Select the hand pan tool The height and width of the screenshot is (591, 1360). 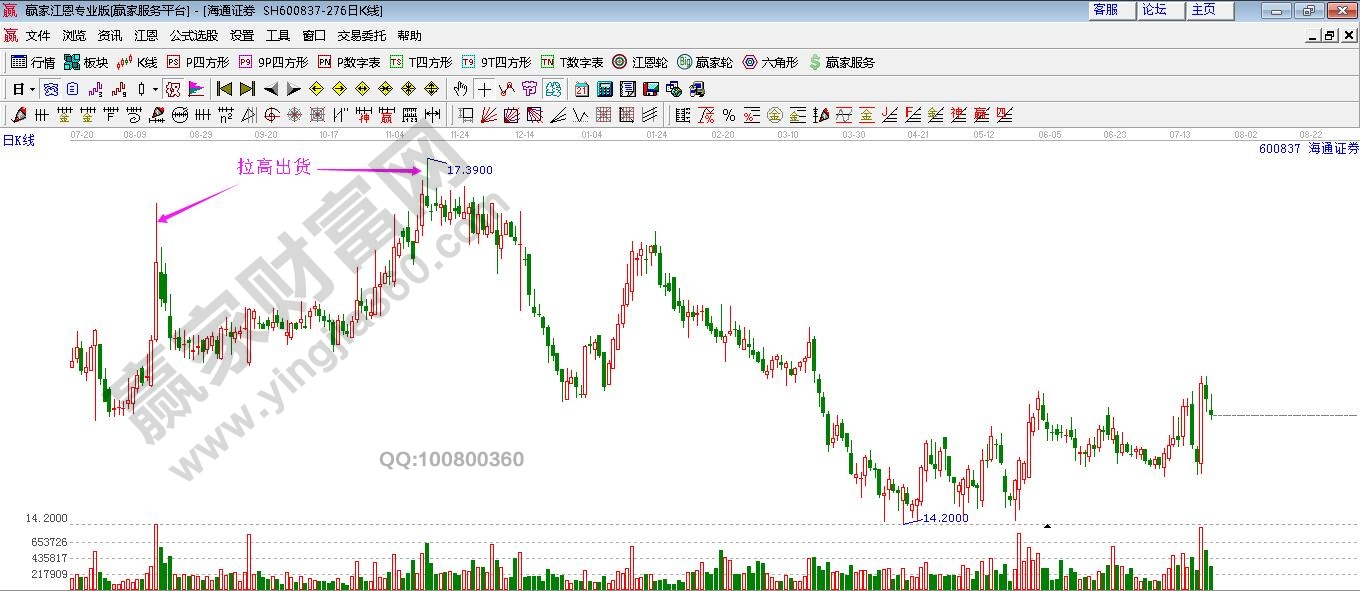click(460, 89)
